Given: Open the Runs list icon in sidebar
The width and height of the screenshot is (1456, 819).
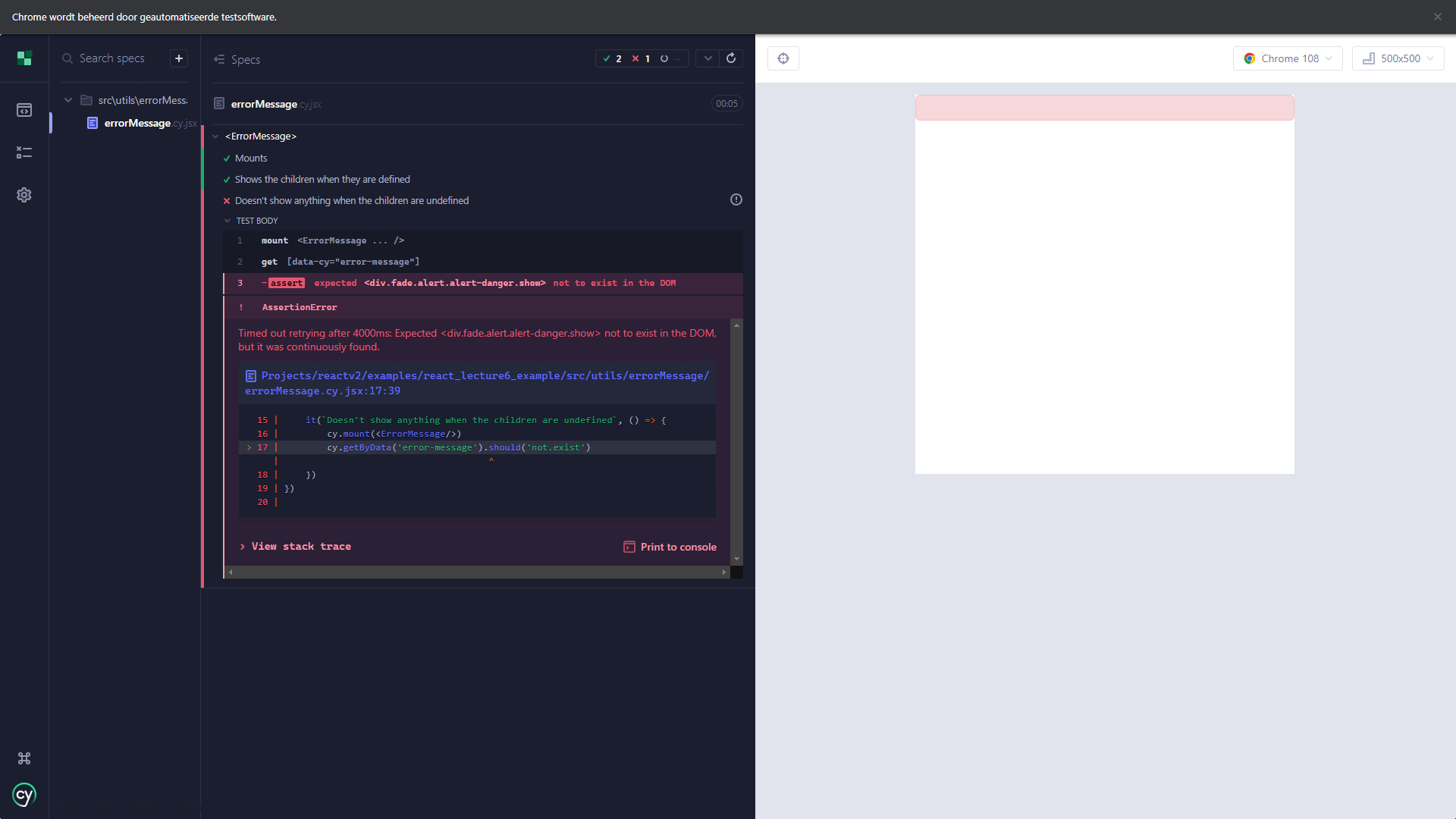Looking at the screenshot, I should pos(24,152).
